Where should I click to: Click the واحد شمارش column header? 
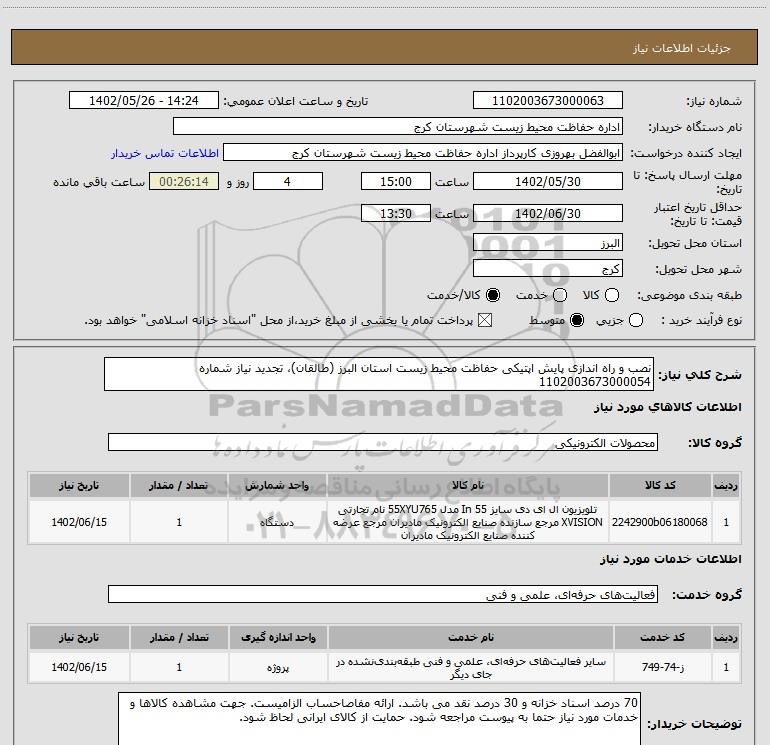pyautogui.click(x=277, y=485)
